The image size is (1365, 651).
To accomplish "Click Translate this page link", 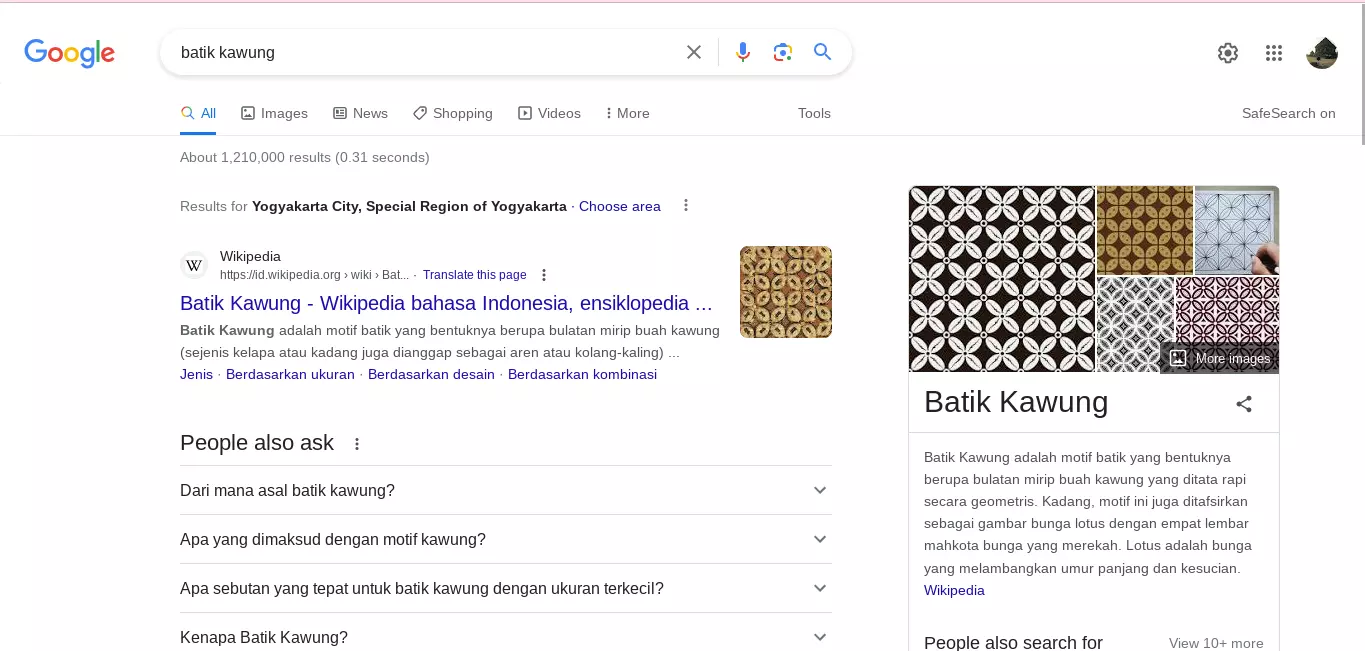I will [474, 275].
